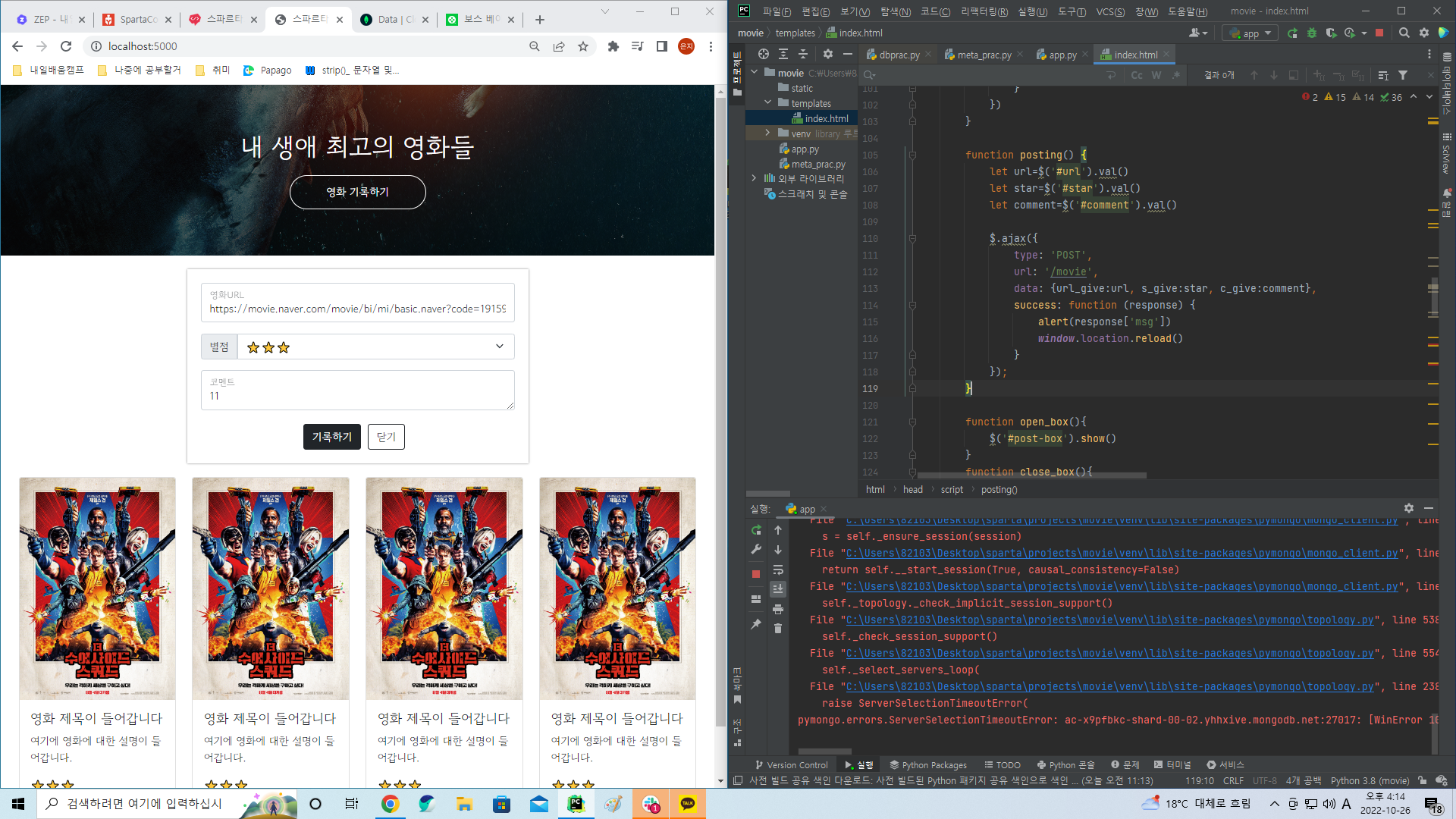Toggle whole words W in find bar
The height and width of the screenshot is (819, 1456).
[x=1156, y=75]
